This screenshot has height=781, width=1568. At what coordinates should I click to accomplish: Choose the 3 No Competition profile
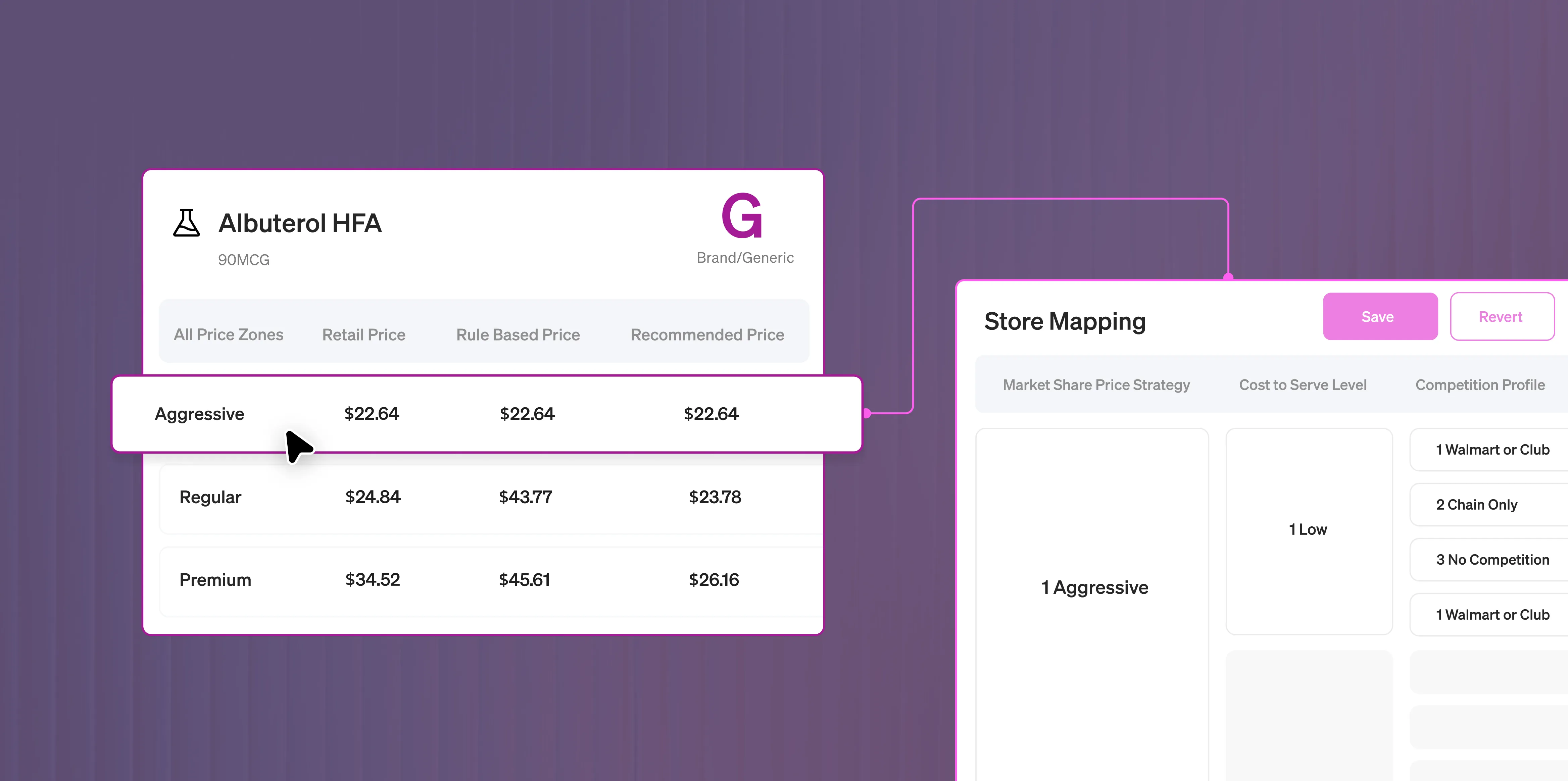(x=1492, y=560)
